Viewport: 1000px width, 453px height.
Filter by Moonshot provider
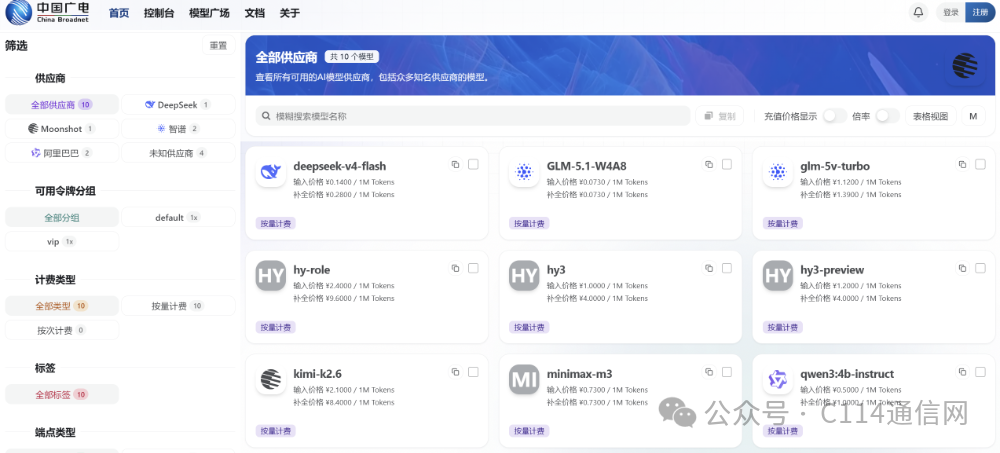62,129
